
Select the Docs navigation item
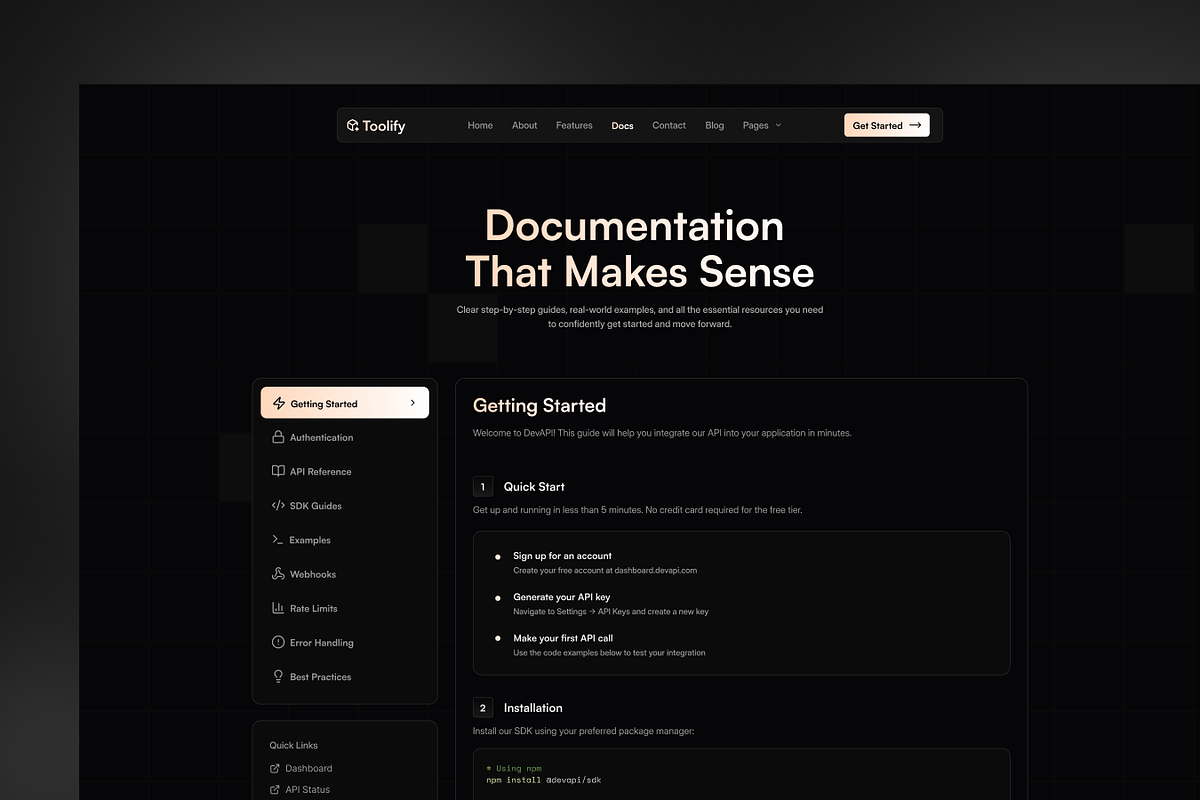pyautogui.click(x=622, y=126)
